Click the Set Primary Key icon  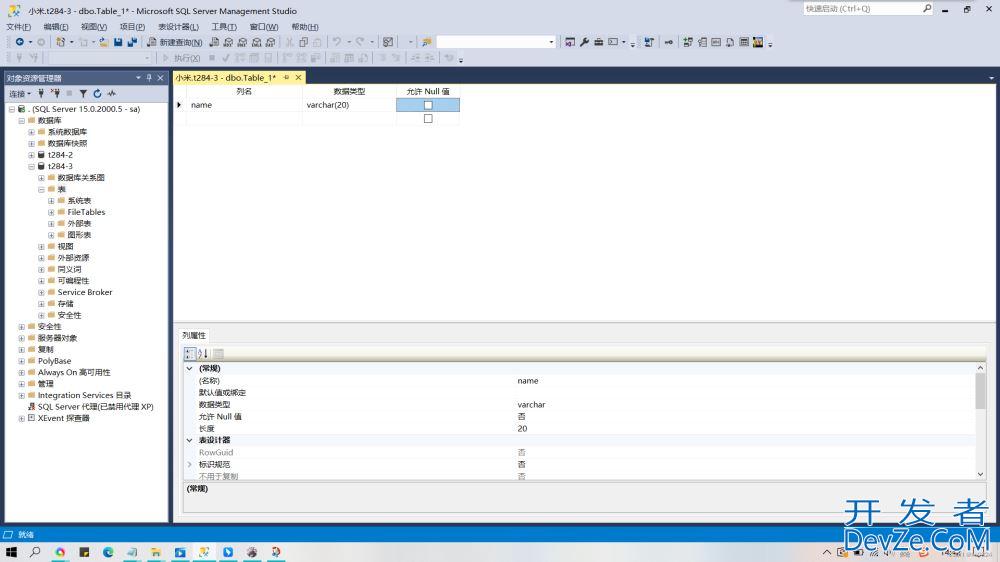[668, 42]
